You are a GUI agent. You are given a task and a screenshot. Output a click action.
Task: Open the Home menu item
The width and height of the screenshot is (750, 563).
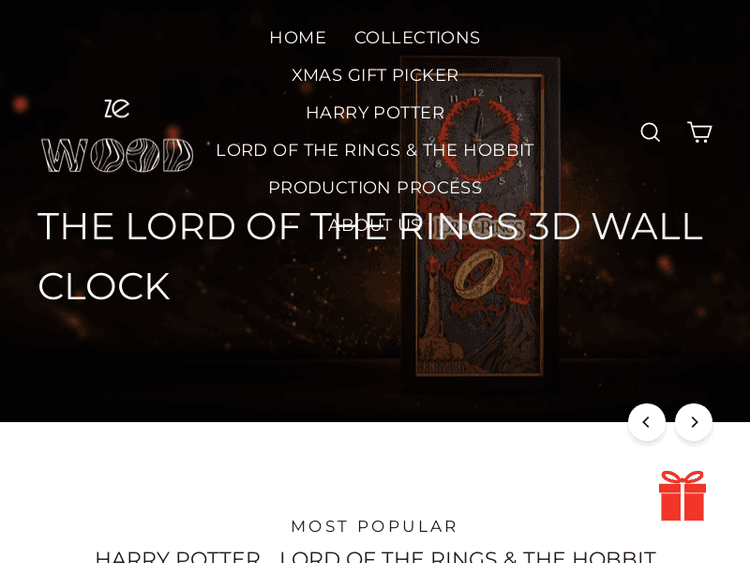coord(298,38)
